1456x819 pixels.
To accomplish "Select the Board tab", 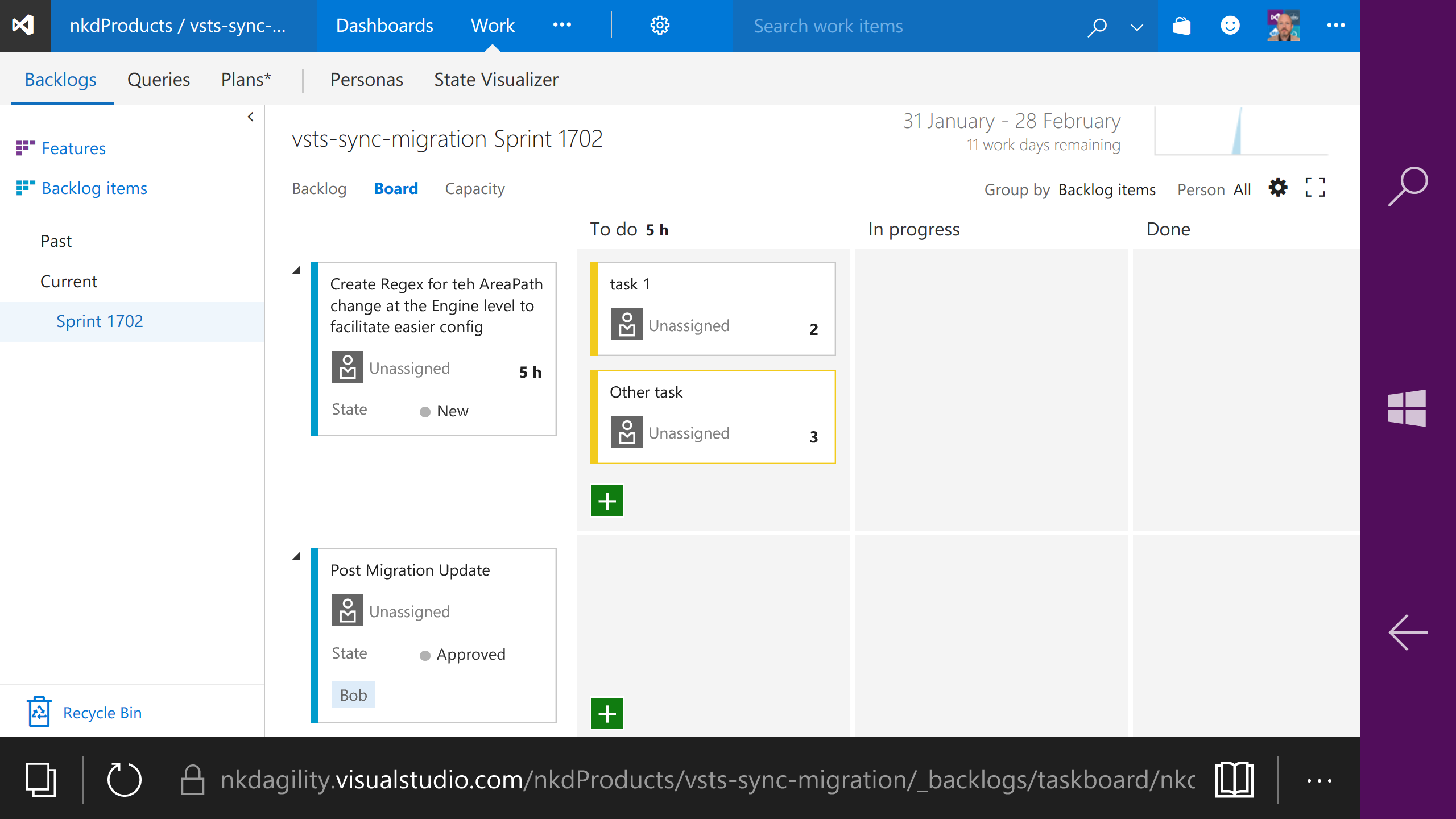I will coord(395,188).
